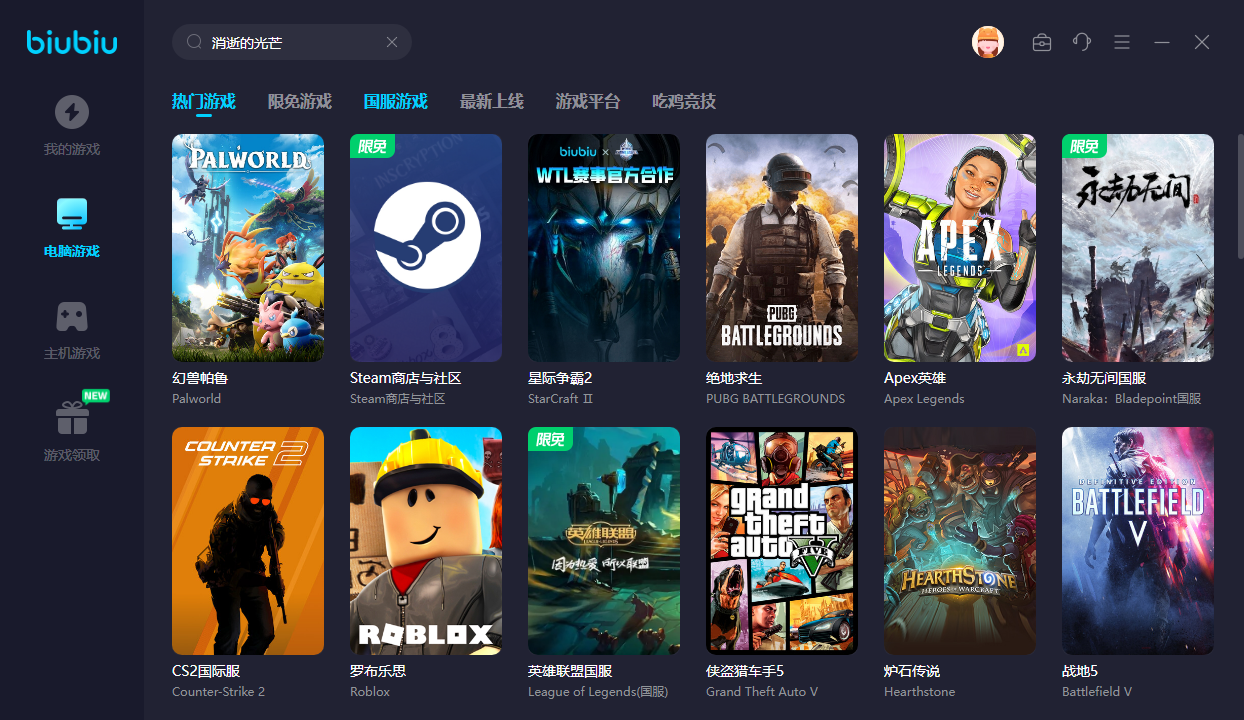This screenshot has width=1244, height=720.
Task: Open the game gift claim icon
Action: click(x=72, y=418)
